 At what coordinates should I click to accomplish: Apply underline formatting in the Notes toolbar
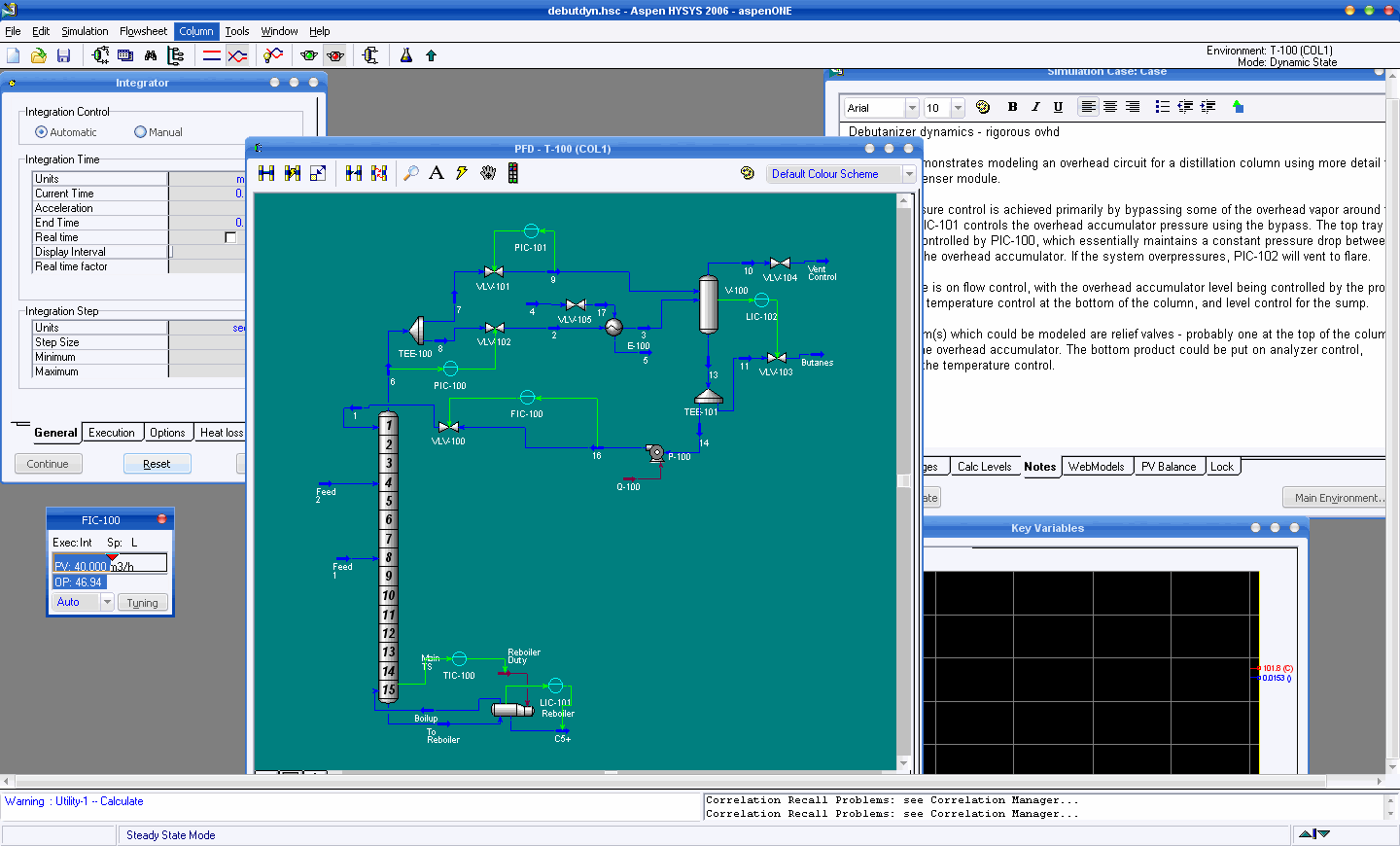coord(1058,107)
